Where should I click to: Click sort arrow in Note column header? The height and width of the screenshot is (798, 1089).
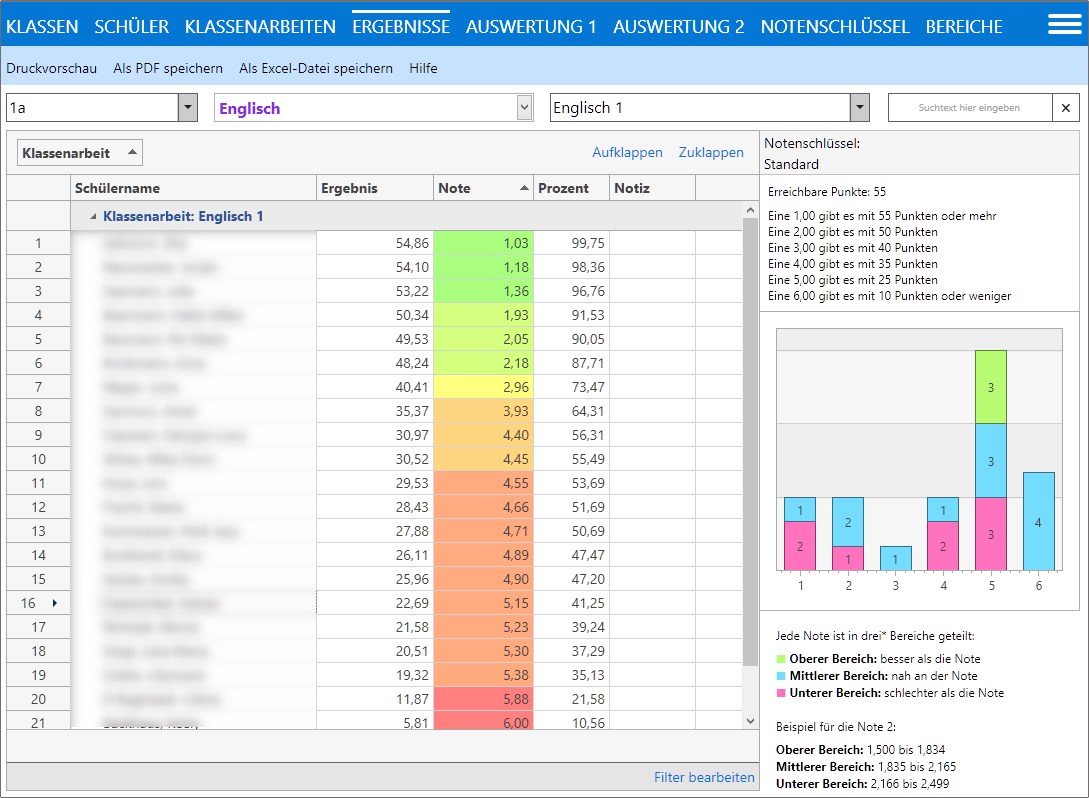[524, 188]
